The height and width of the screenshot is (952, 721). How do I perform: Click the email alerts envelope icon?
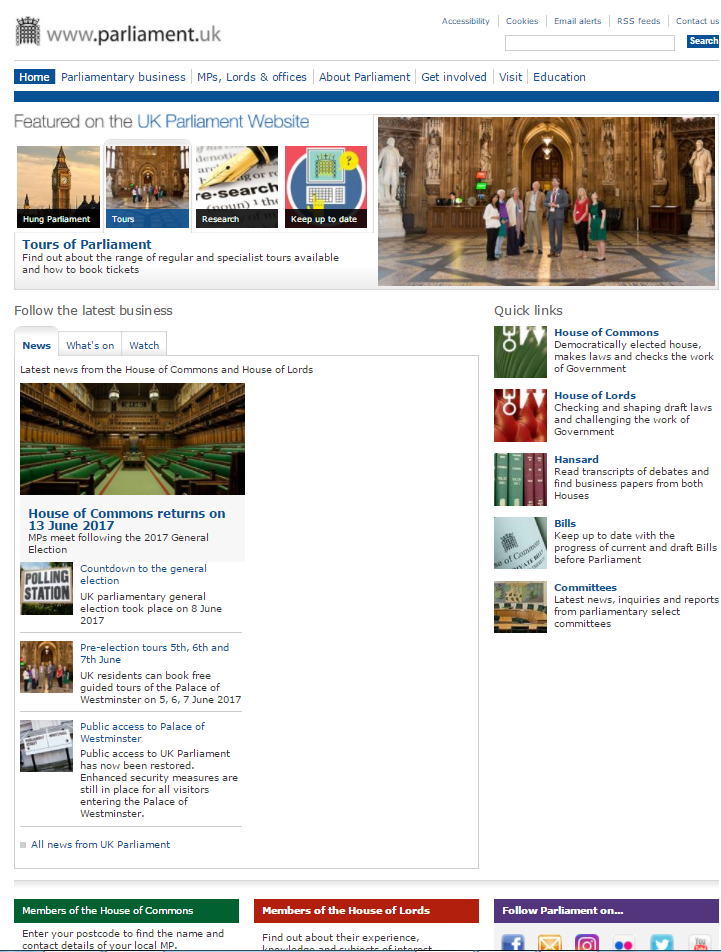click(550, 944)
